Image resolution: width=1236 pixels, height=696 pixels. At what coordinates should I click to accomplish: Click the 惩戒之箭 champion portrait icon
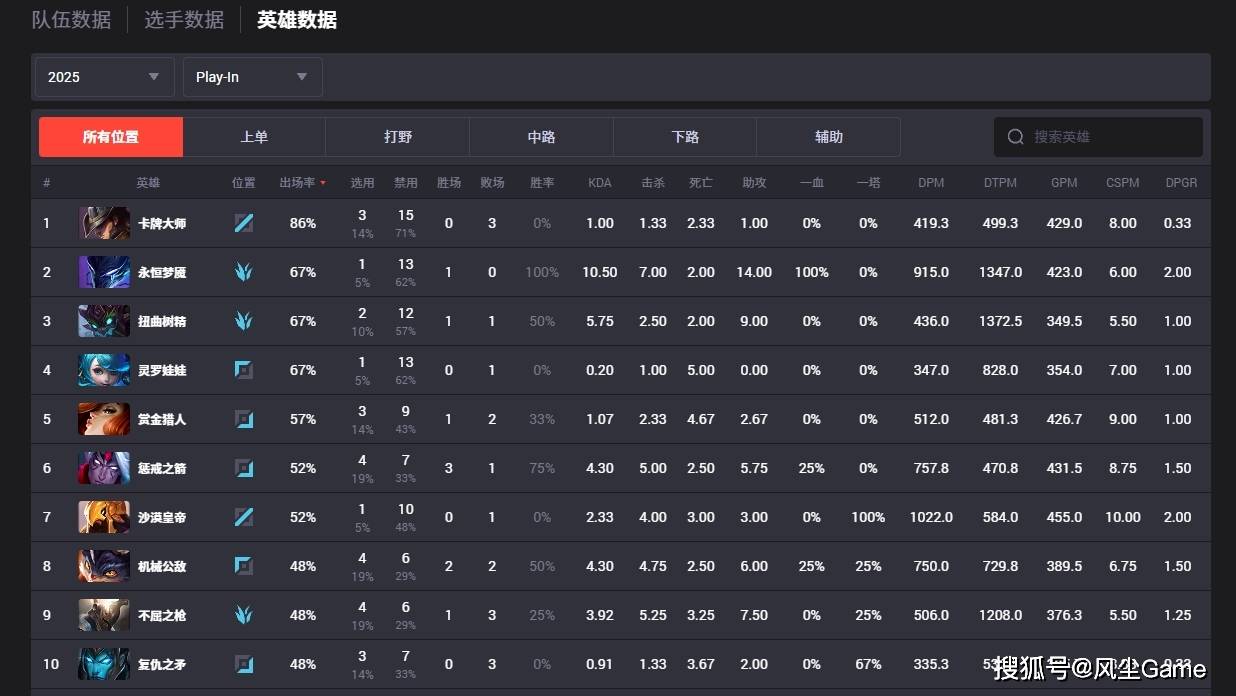[104, 468]
